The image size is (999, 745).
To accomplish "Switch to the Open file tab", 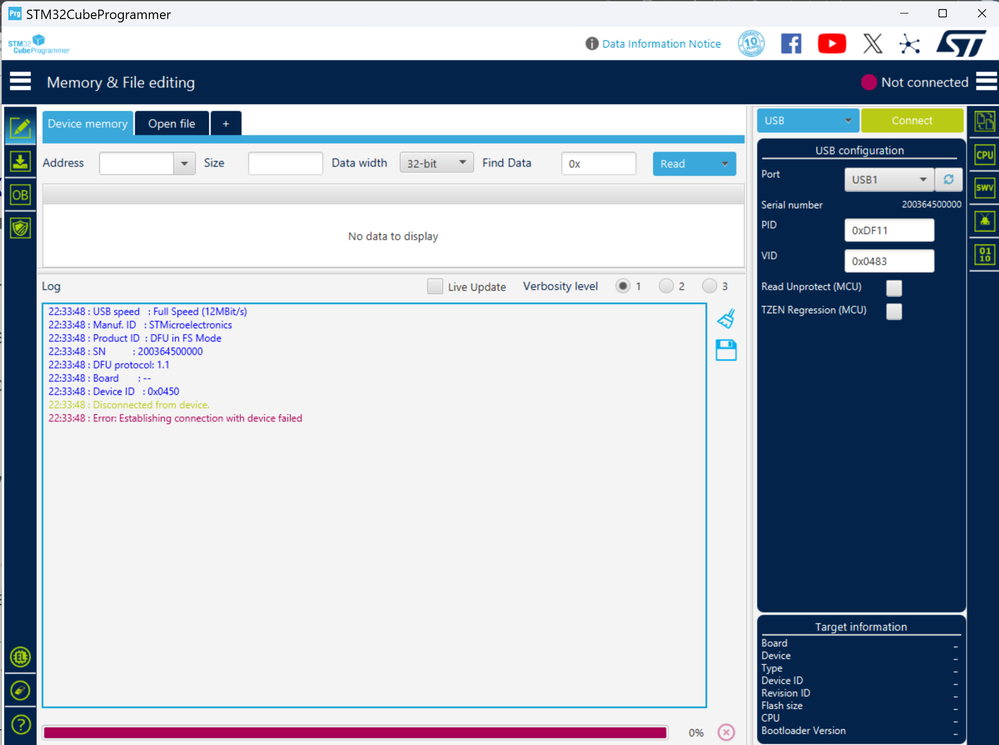I will click(x=172, y=124).
